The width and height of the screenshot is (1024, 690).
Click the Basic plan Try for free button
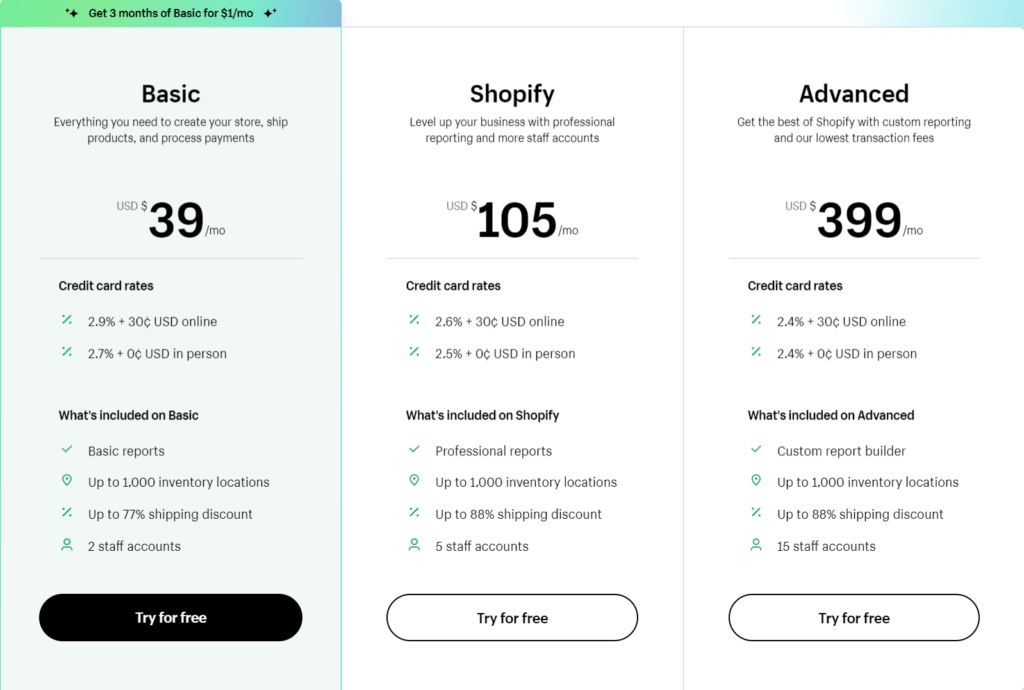coord(170,618)
